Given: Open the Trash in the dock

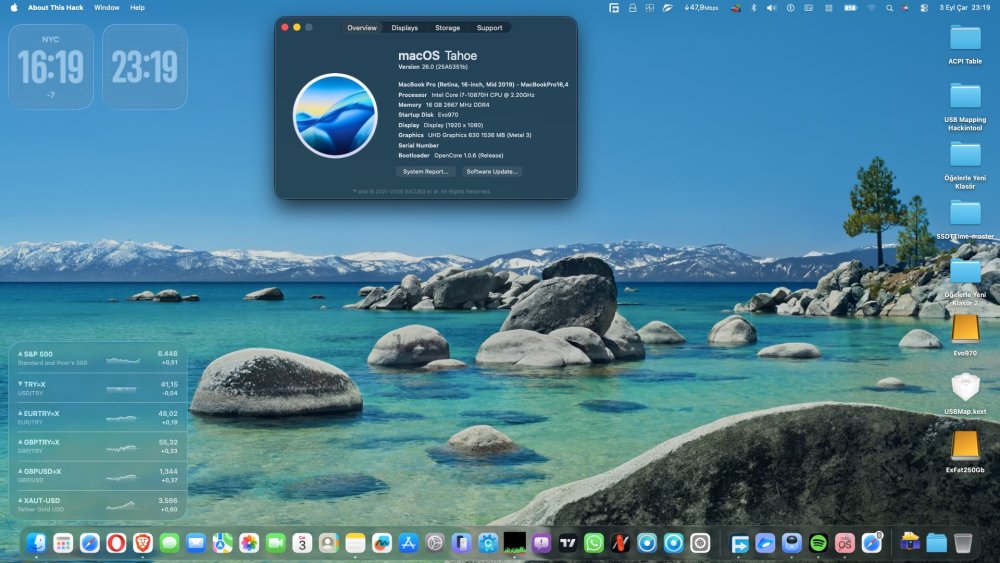Looking at the screenshot, I should (963, 543).
